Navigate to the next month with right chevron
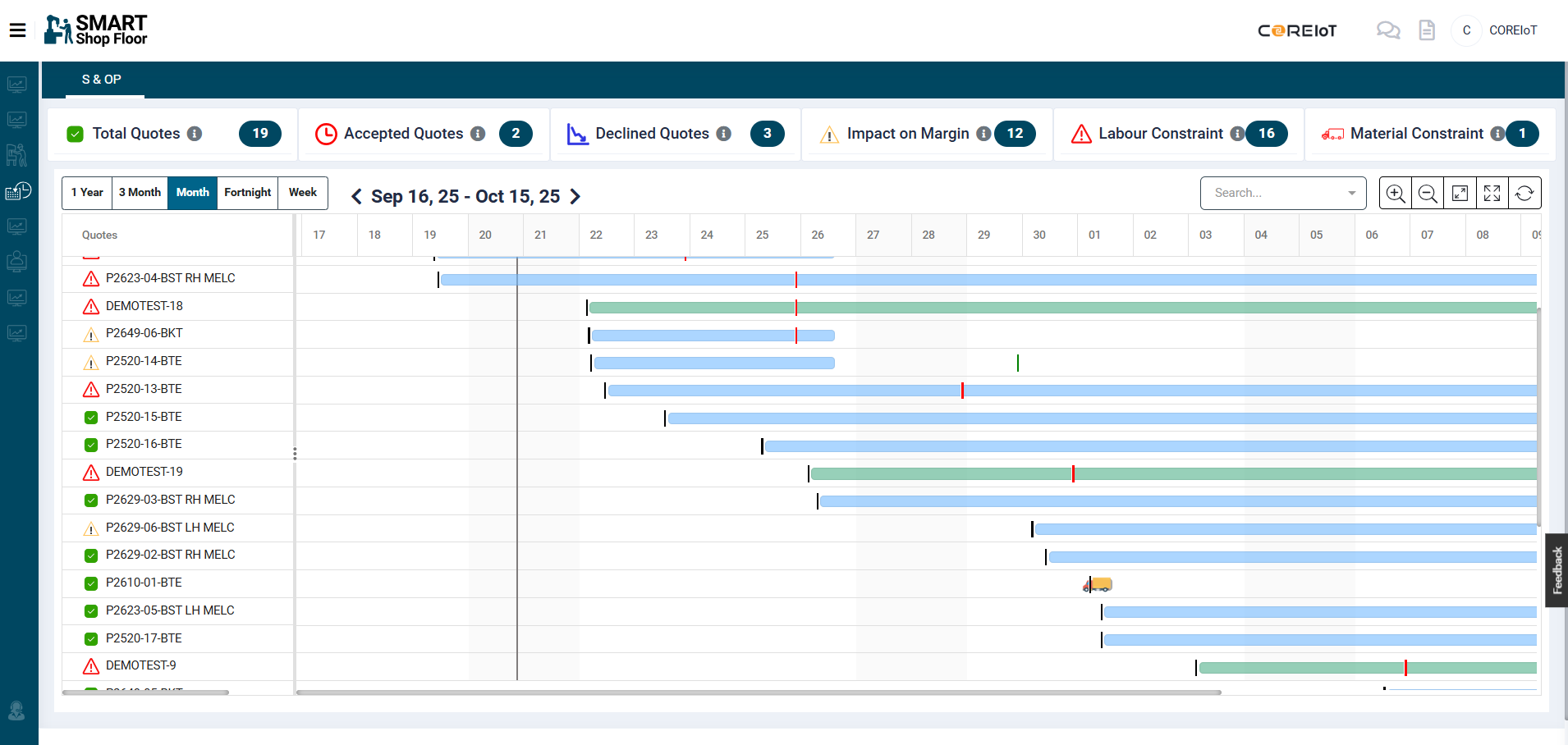The width and height of the screenshot is (1568, 745). (575, 196)
